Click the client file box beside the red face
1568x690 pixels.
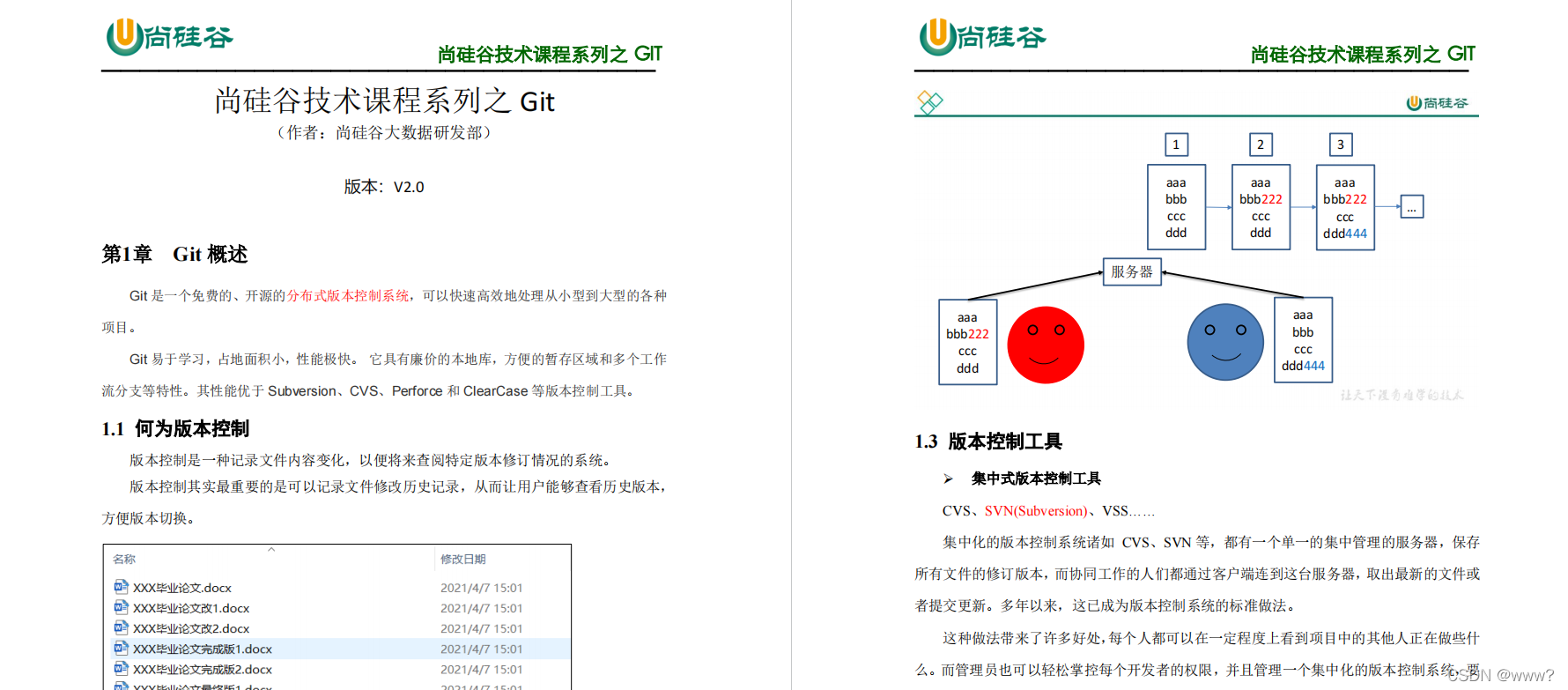click(968, 342)
